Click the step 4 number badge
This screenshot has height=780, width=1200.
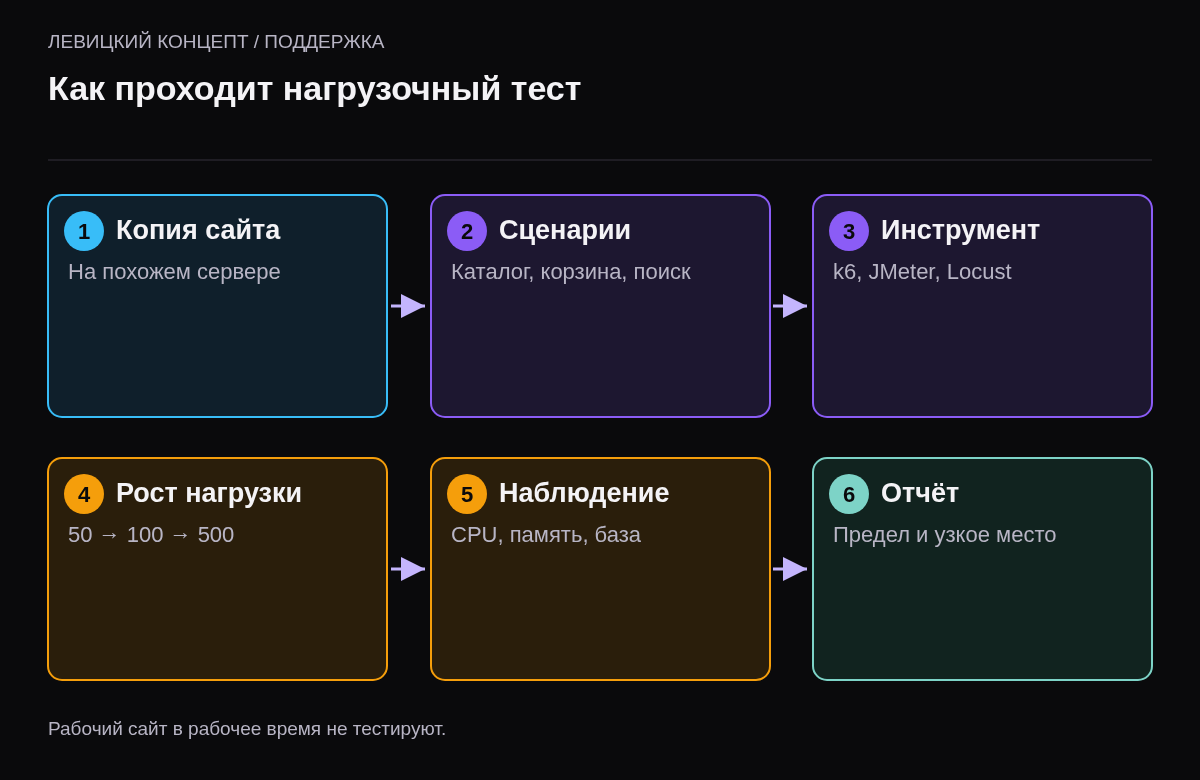84,494
